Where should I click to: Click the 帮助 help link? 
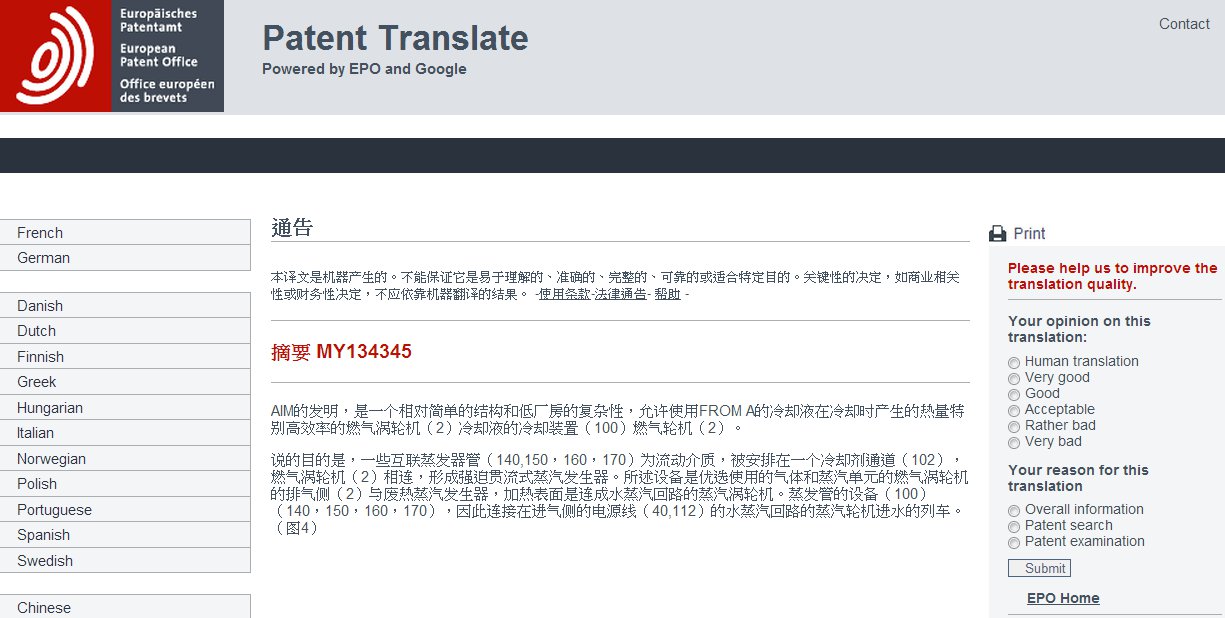pos(667,295)
